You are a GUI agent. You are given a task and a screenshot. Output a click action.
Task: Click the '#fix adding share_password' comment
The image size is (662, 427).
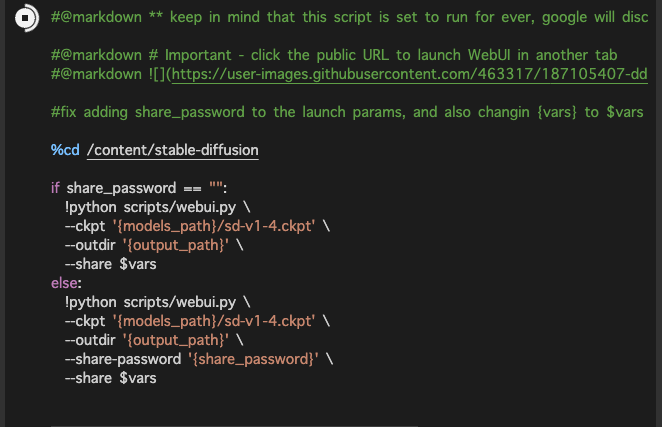[x=347, y=112]
